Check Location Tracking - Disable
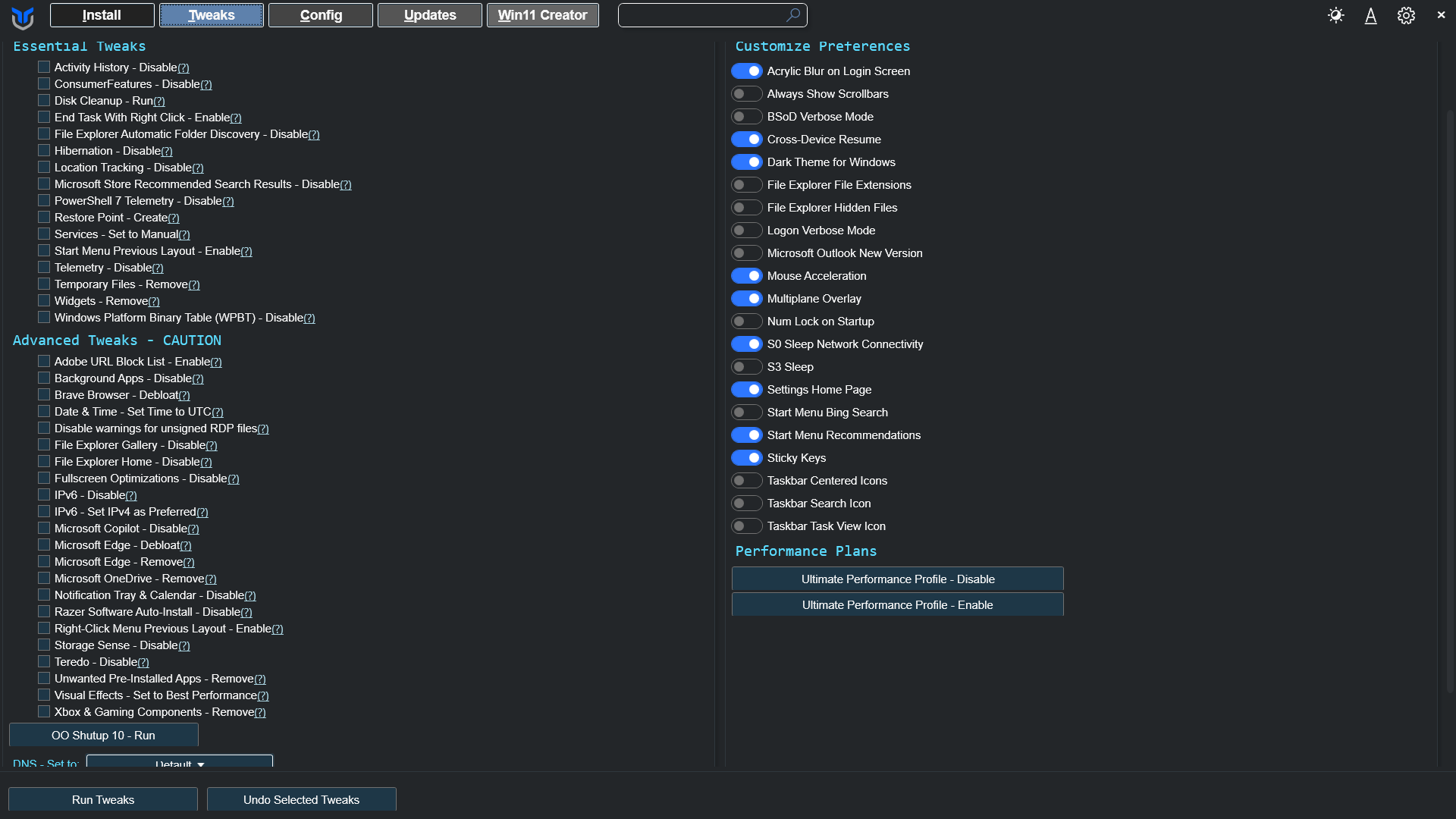 point(44,167)
